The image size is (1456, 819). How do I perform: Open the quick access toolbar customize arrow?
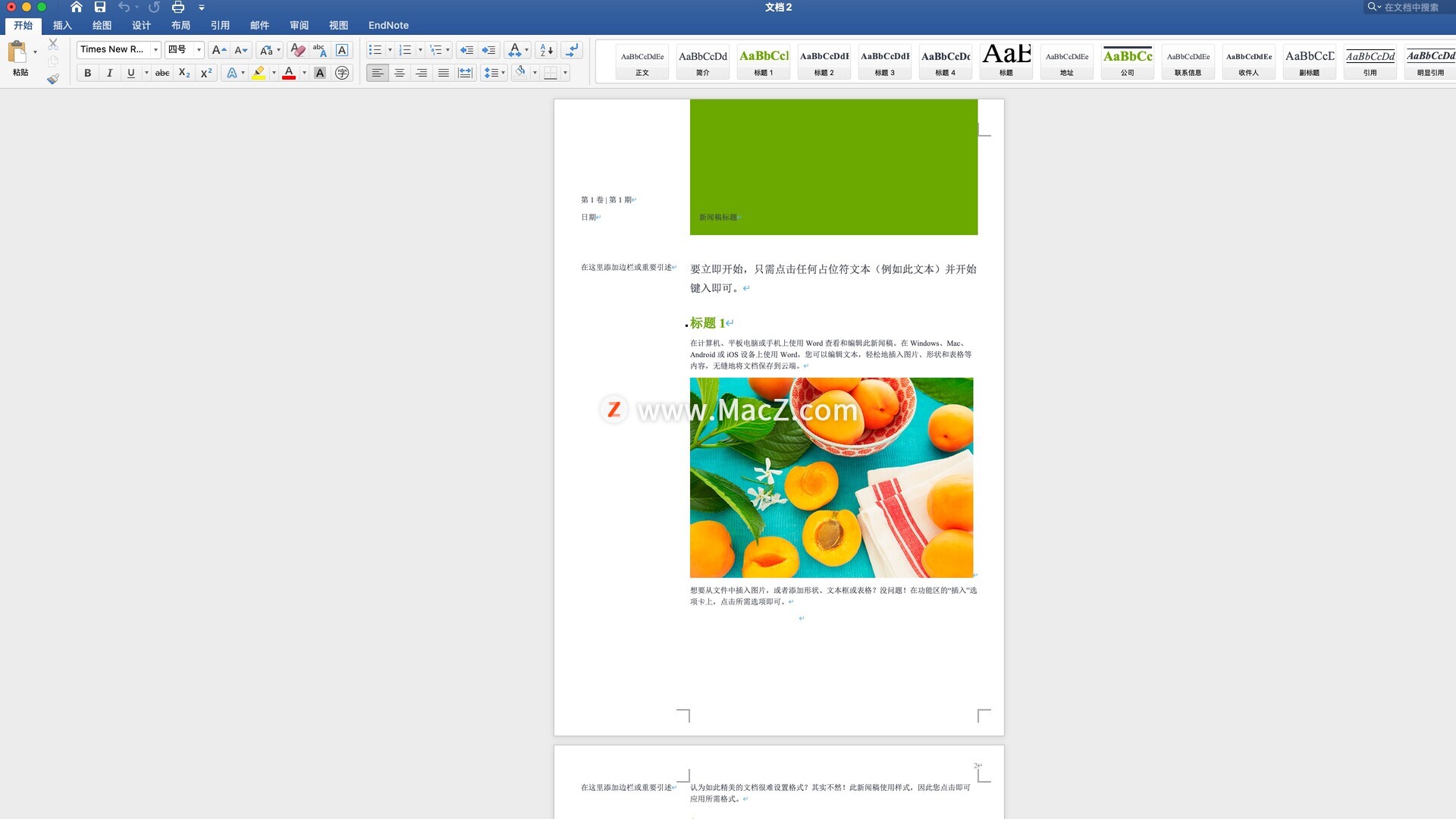point(202,8)
